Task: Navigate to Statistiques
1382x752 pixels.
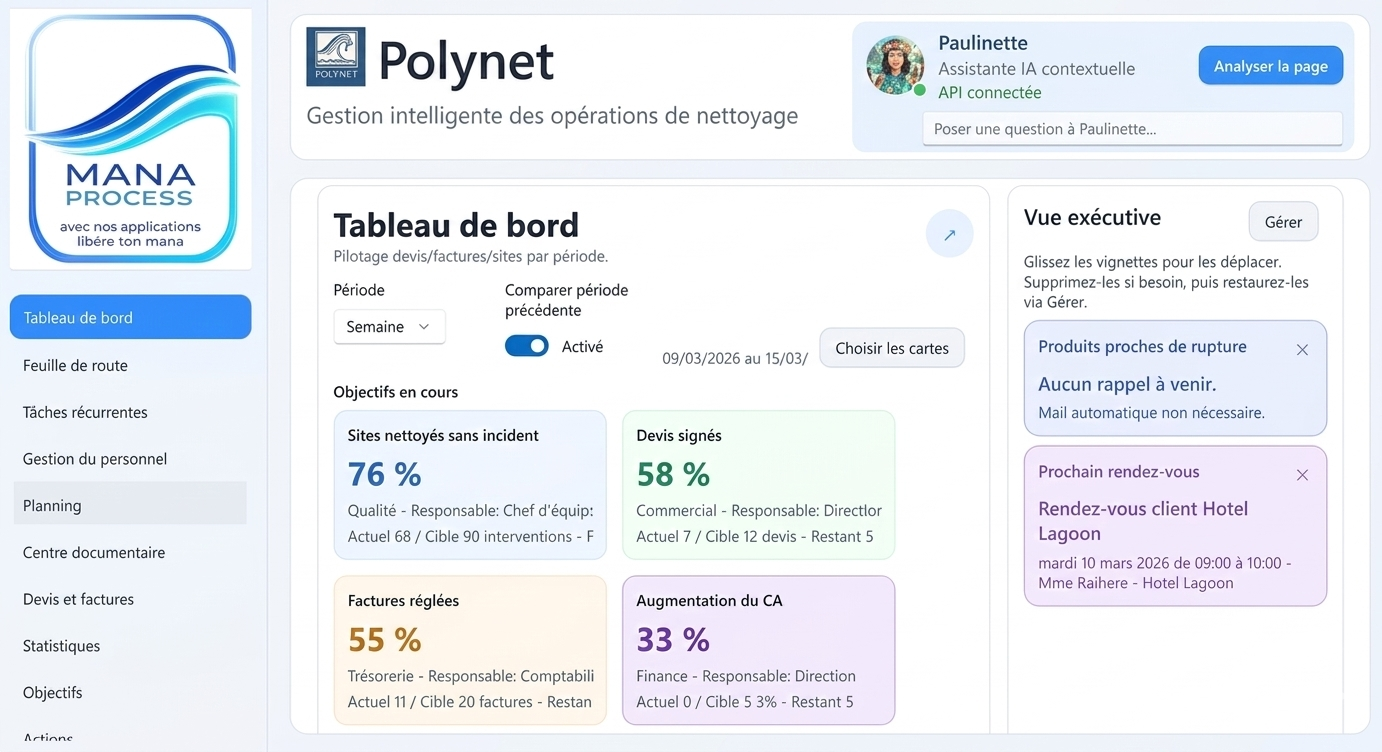Action: 61,646
